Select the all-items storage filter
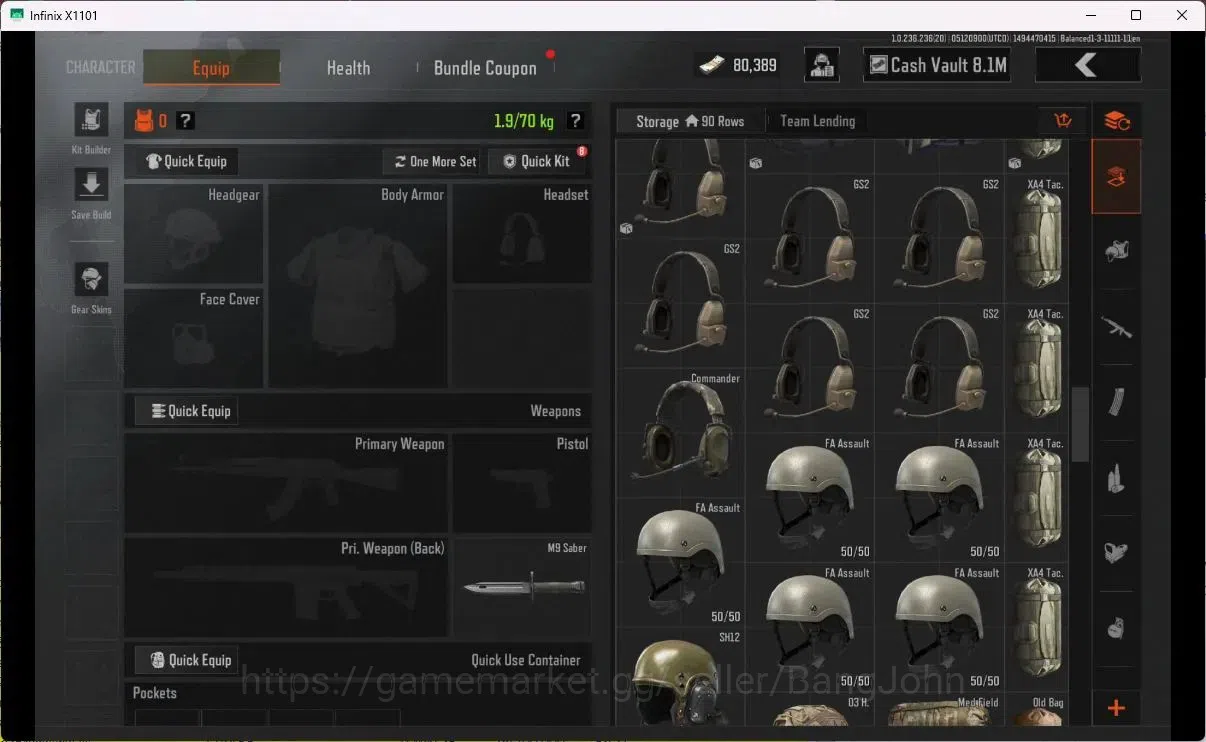Screen dimensions: 1206x742 pyautogui.click(x=1117, y=177)
